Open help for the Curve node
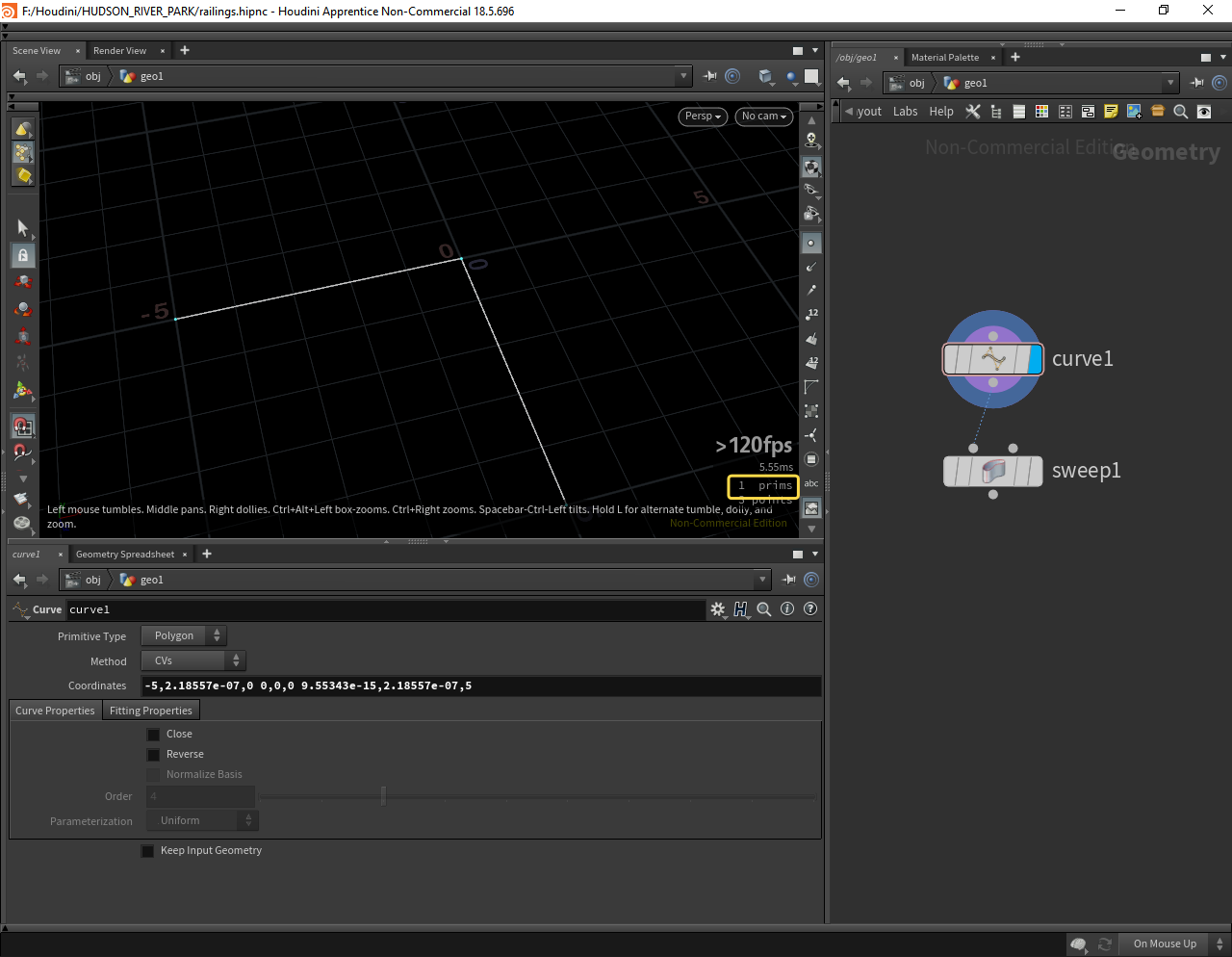Screen dimensions: 1232x957 (x=810, y=609)
